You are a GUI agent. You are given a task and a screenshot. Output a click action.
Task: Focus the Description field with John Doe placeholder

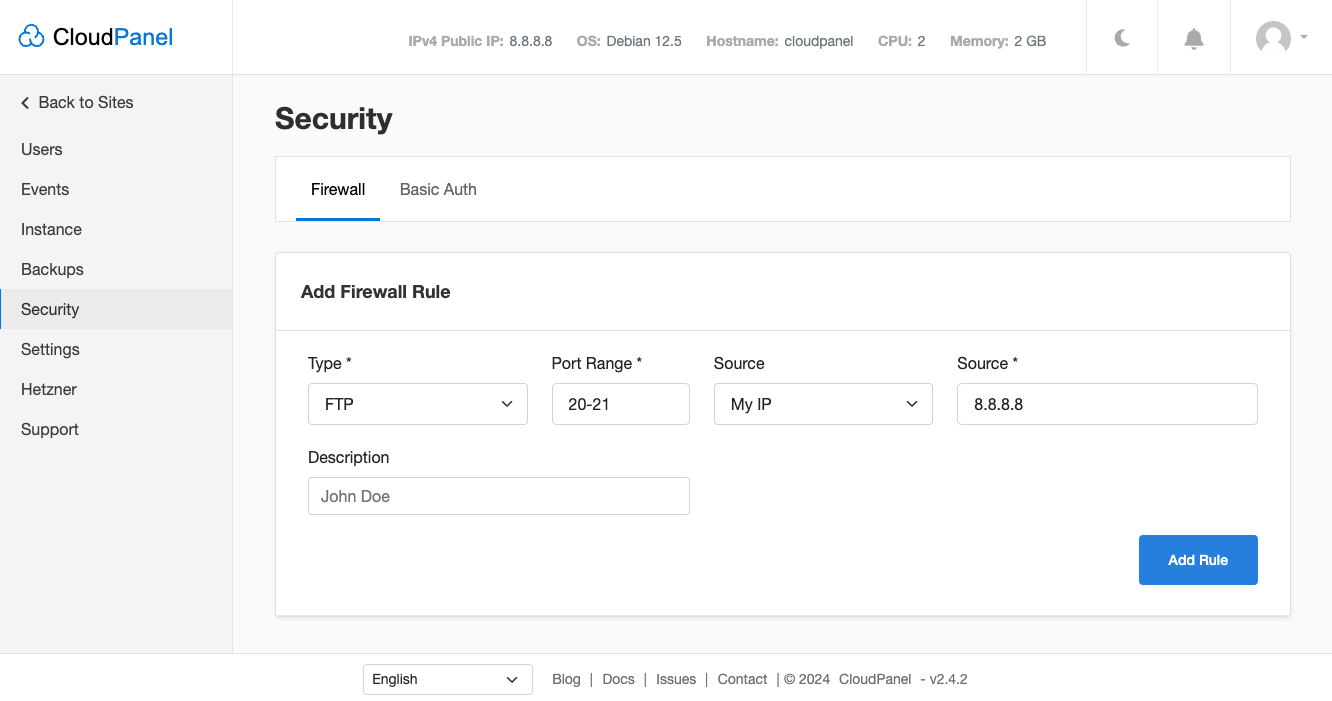498,495
